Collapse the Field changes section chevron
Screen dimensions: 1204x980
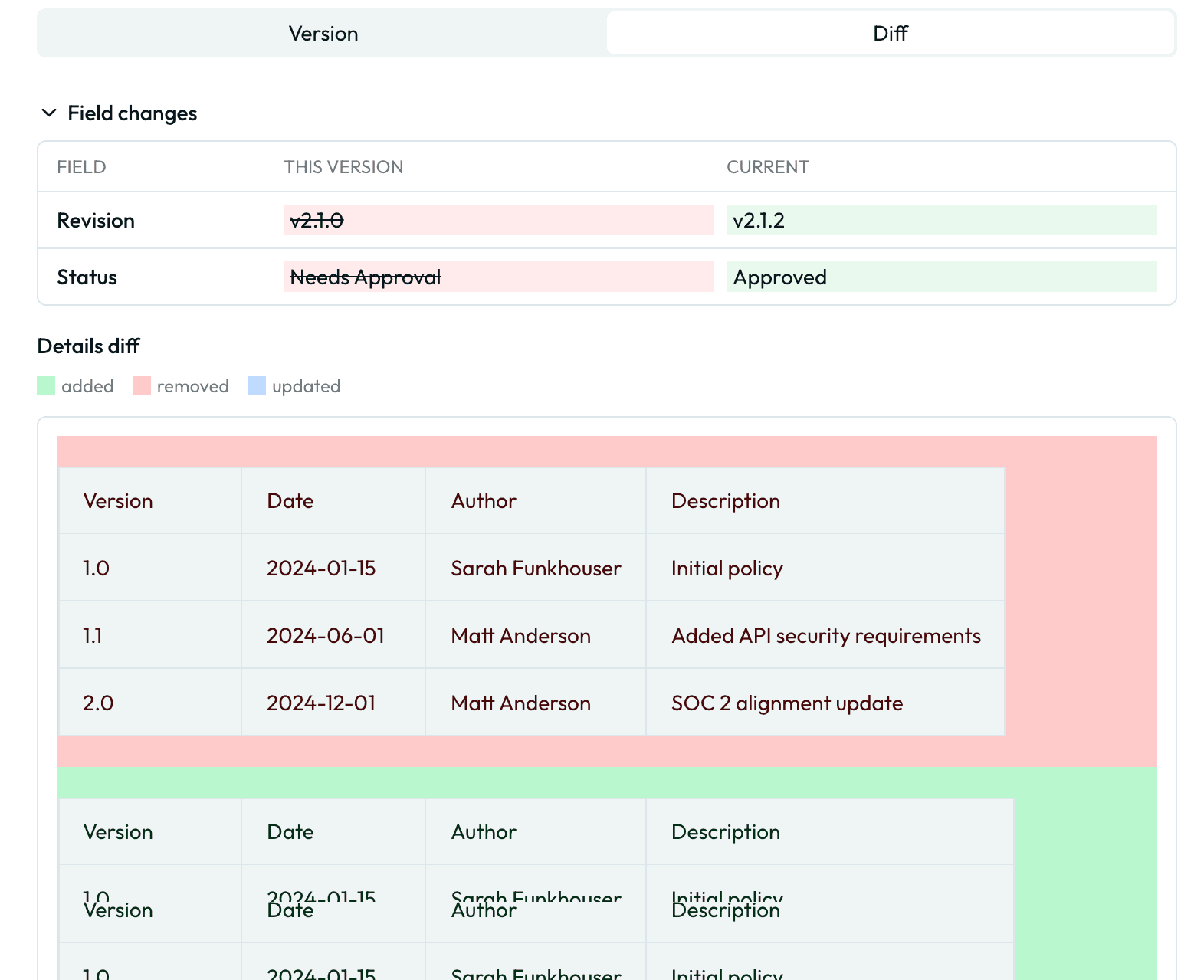(x=49, y=113)
